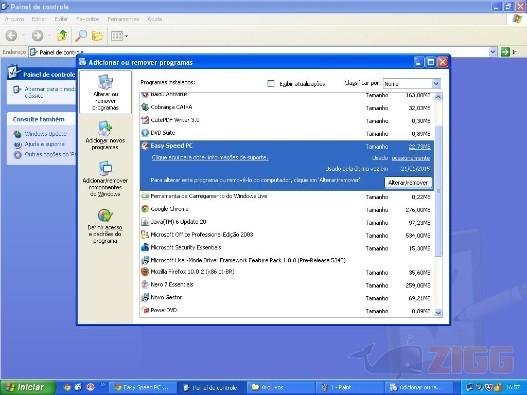Select the Microsoft Security Essentials row text
Viewport: 527px width, 395px height.
click(x=186, y=247)
